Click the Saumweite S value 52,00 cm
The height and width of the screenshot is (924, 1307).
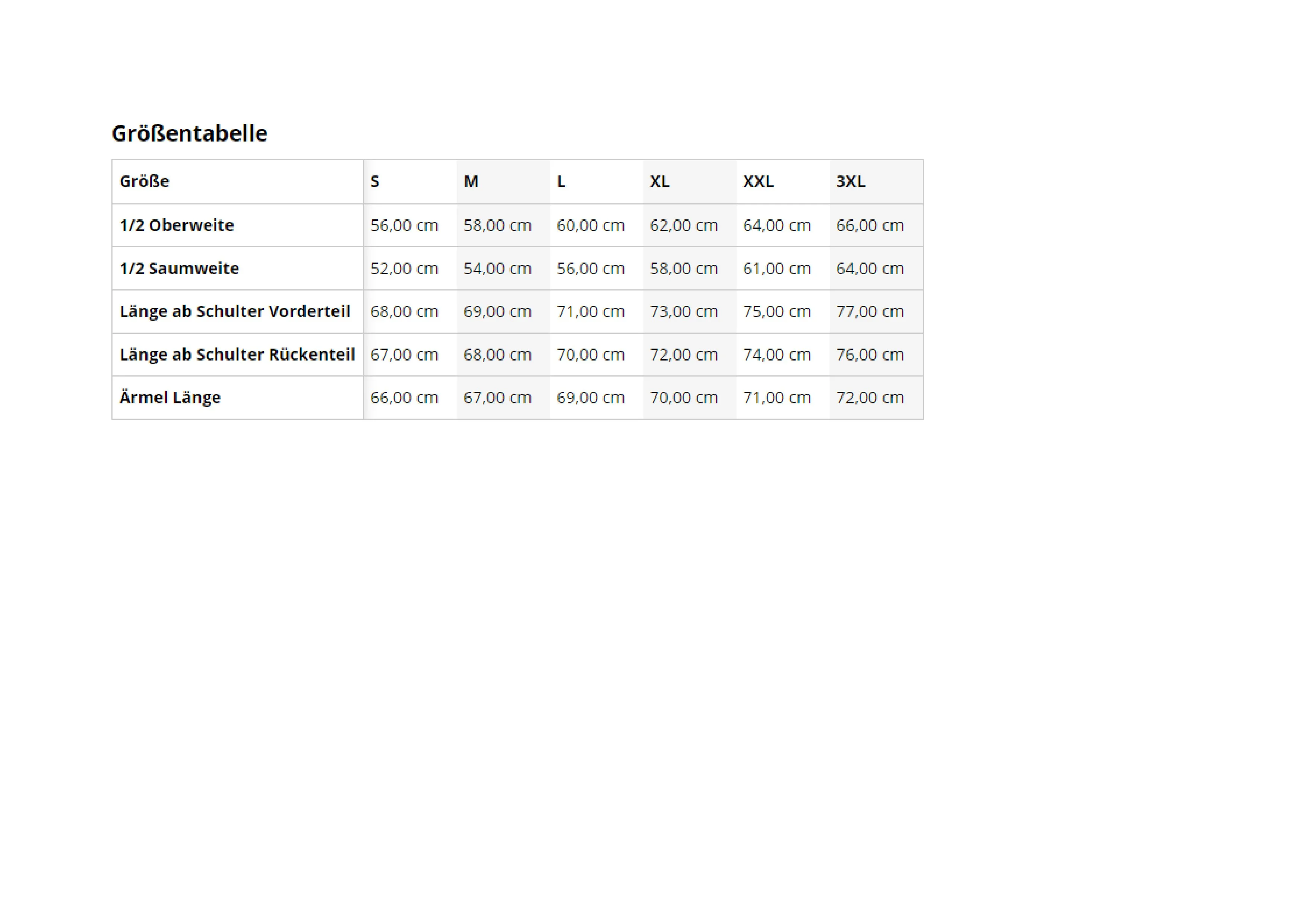[404, 269]
